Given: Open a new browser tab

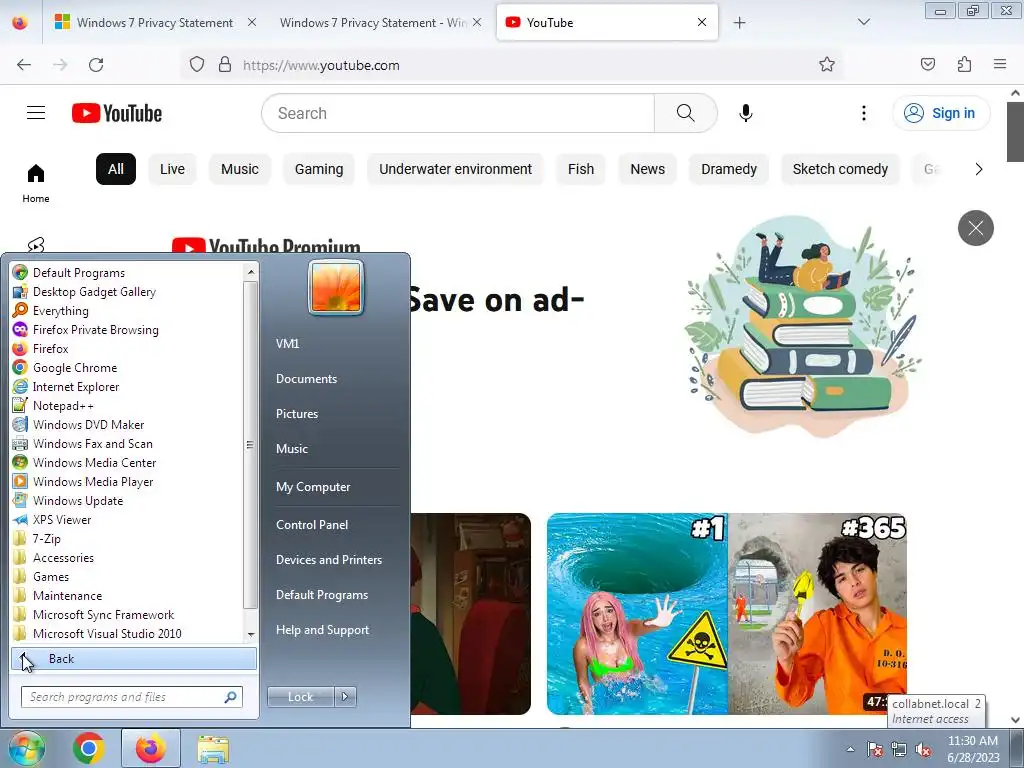Looking at the screenshot, I should coord(739,23).
